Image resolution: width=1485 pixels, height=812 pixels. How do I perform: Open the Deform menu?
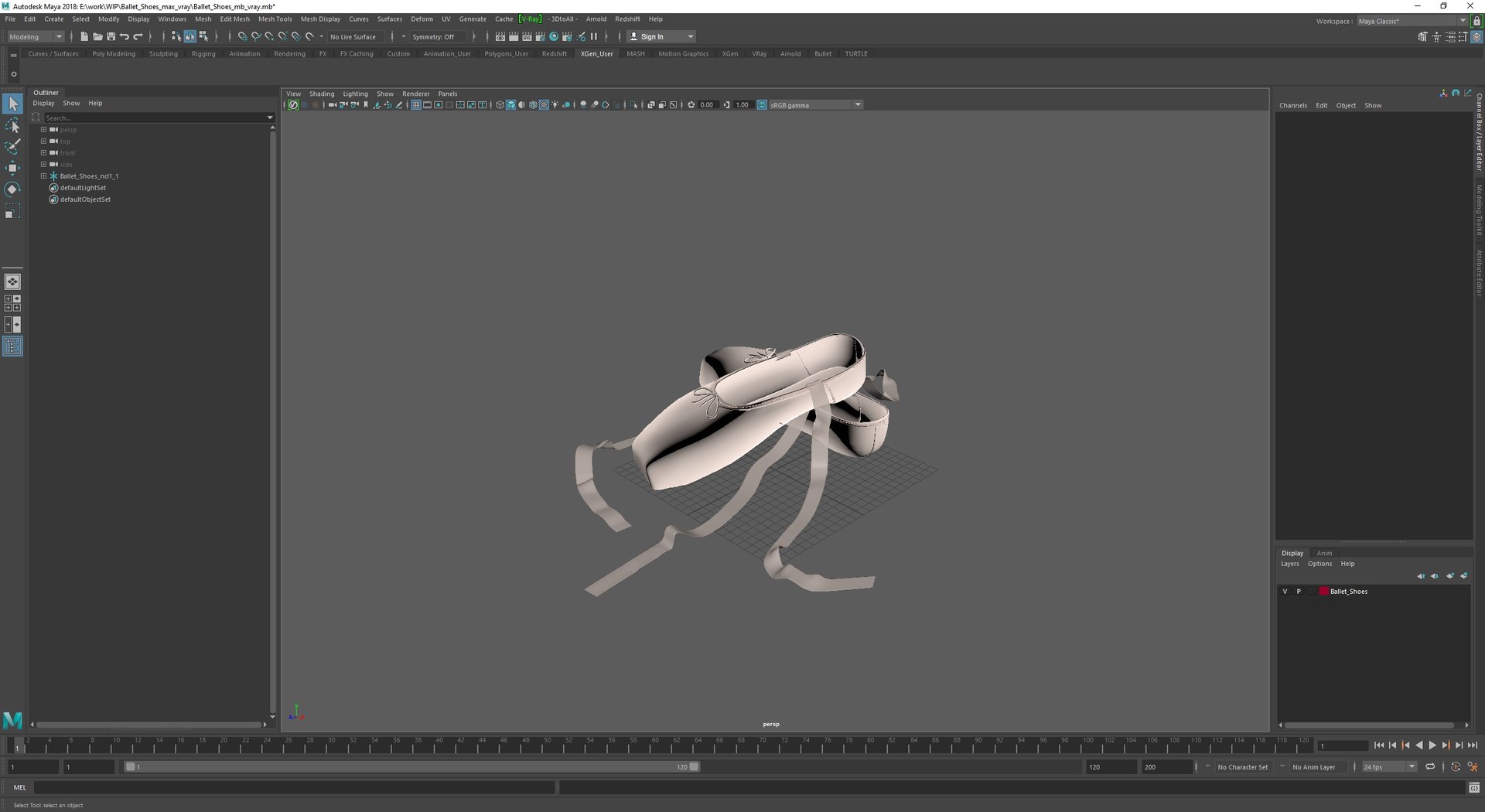point(422,19)
